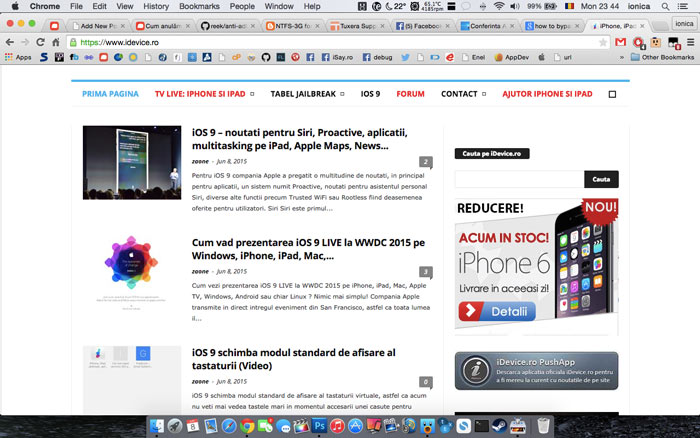This screenshot has width=700, height=438.
Task: Expand the CONTACT navigation dropdown
Action: (463, 94)
